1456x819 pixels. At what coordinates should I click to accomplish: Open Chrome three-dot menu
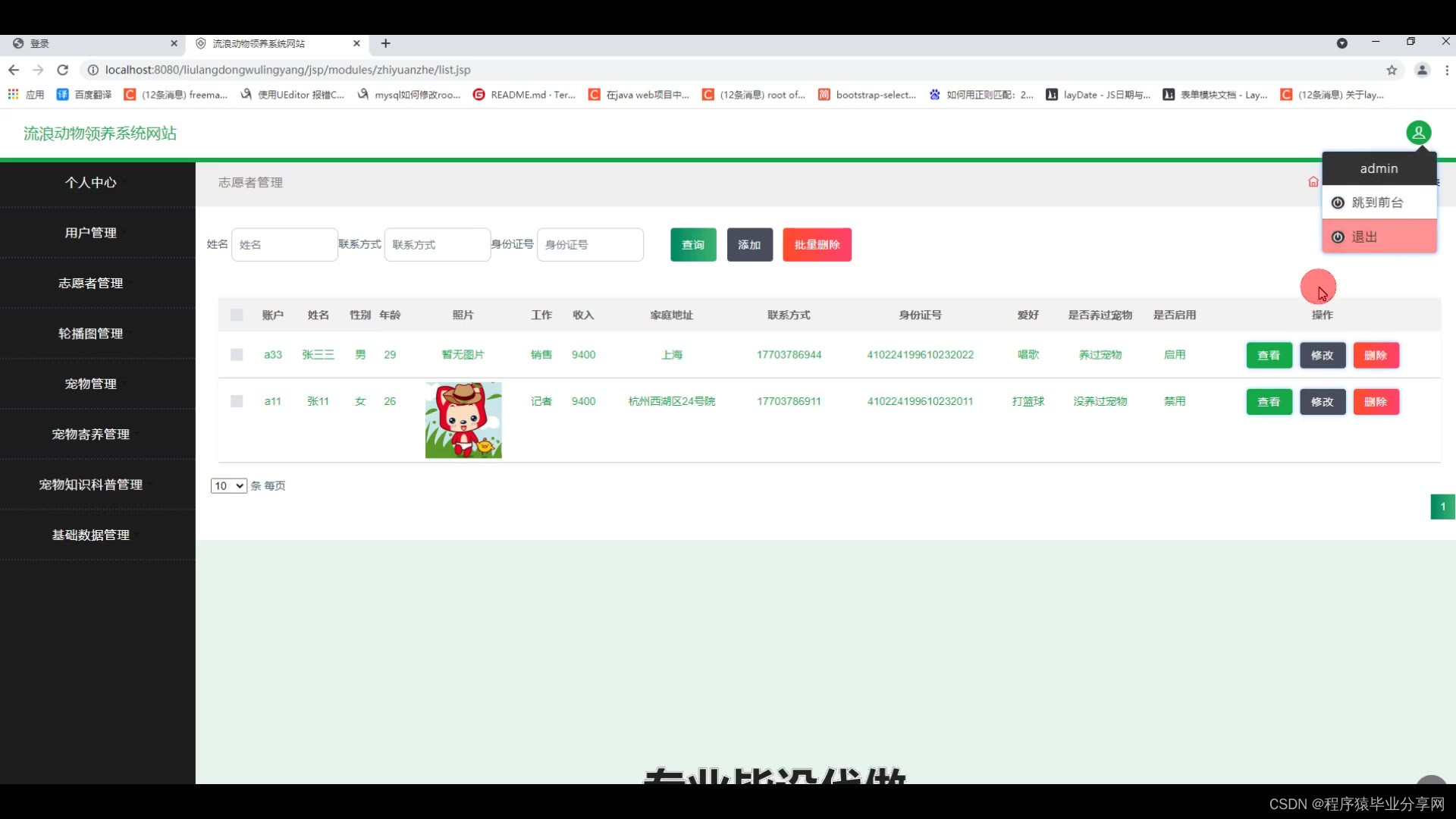click(1447, 70)
